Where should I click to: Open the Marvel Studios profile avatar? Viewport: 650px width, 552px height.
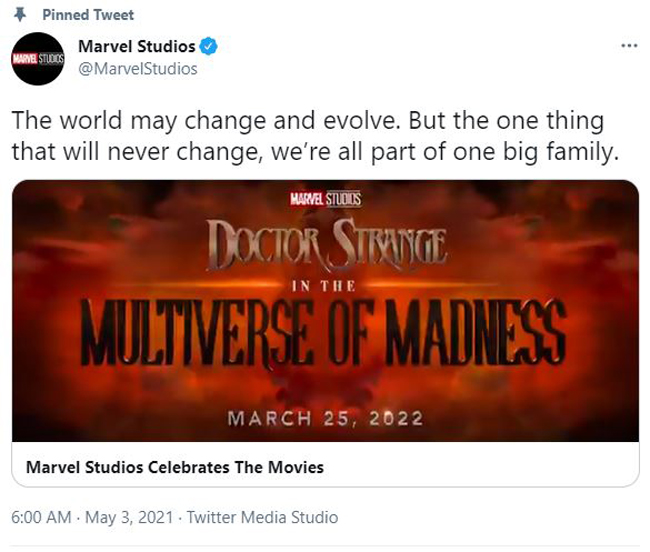point(38,58)
